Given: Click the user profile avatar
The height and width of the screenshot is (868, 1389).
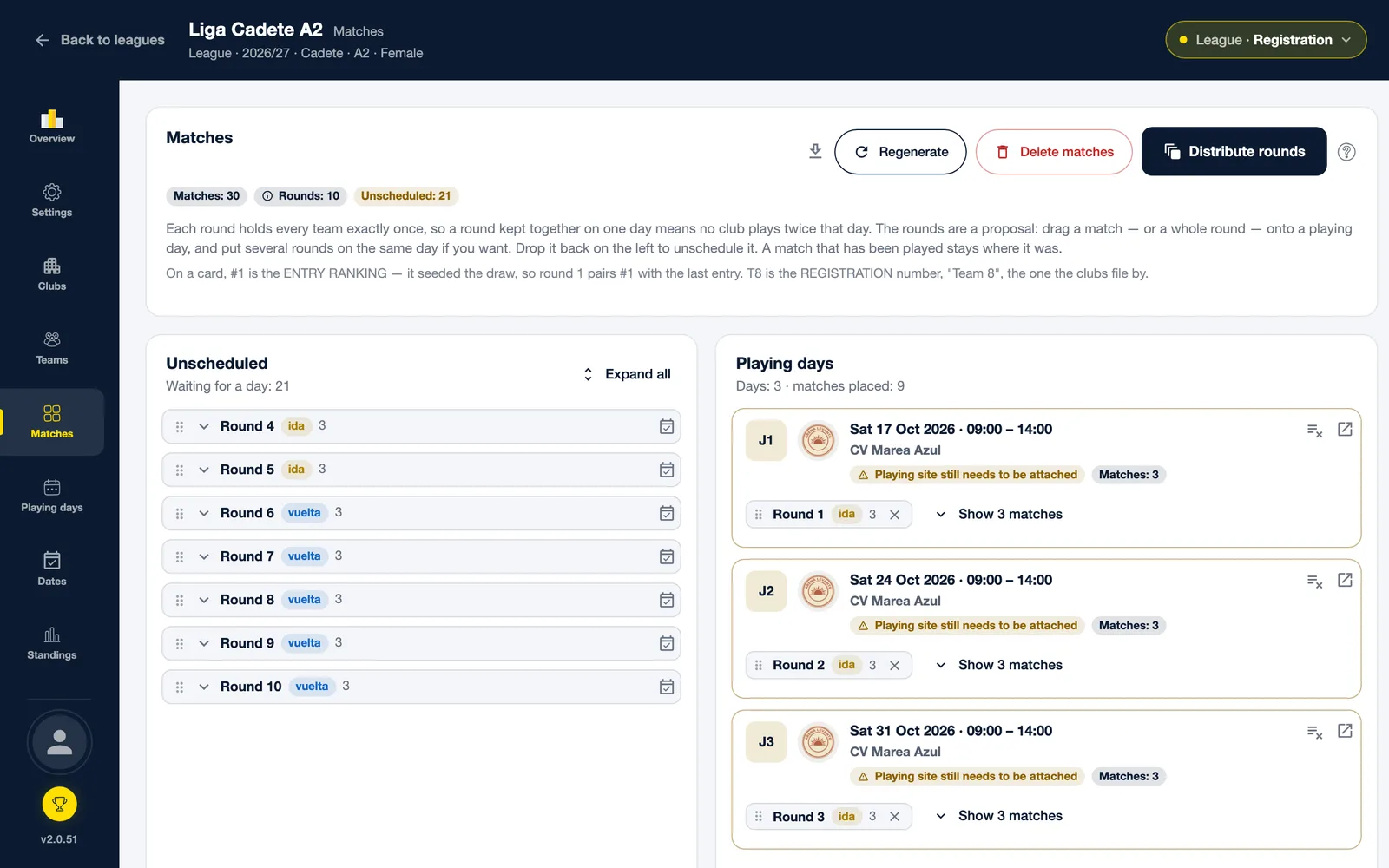Looking at the screenshot, I should [59, 742].
